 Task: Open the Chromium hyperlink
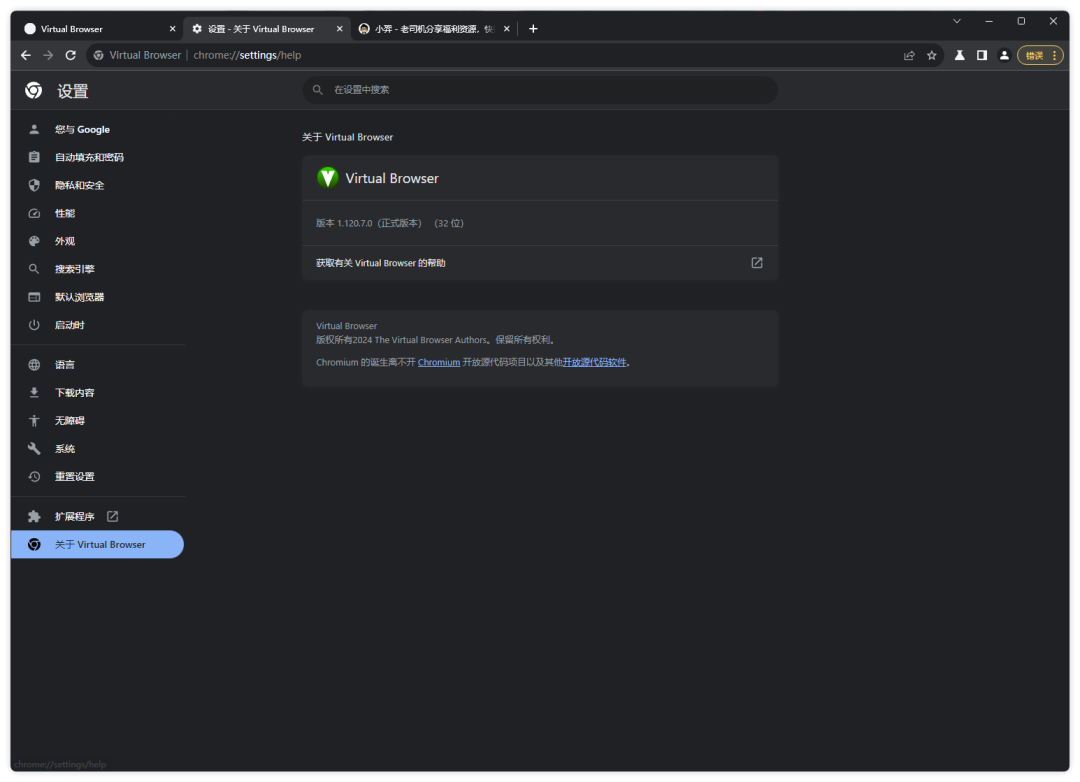[439, 362]
